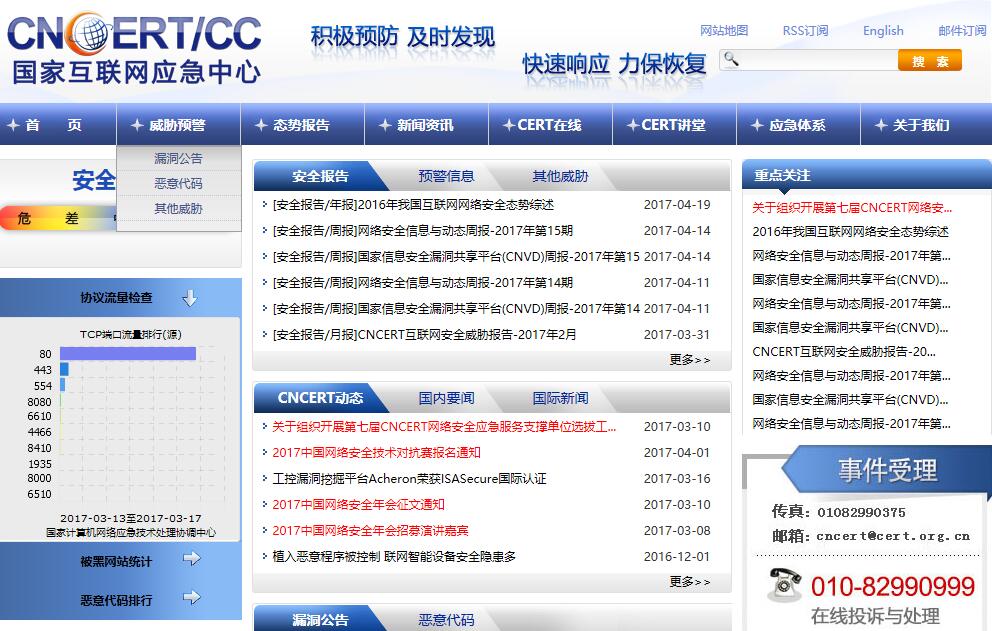Select 其他威胁 in the 威胁预警 submenu
992x631 pixels.
(178, 209)
